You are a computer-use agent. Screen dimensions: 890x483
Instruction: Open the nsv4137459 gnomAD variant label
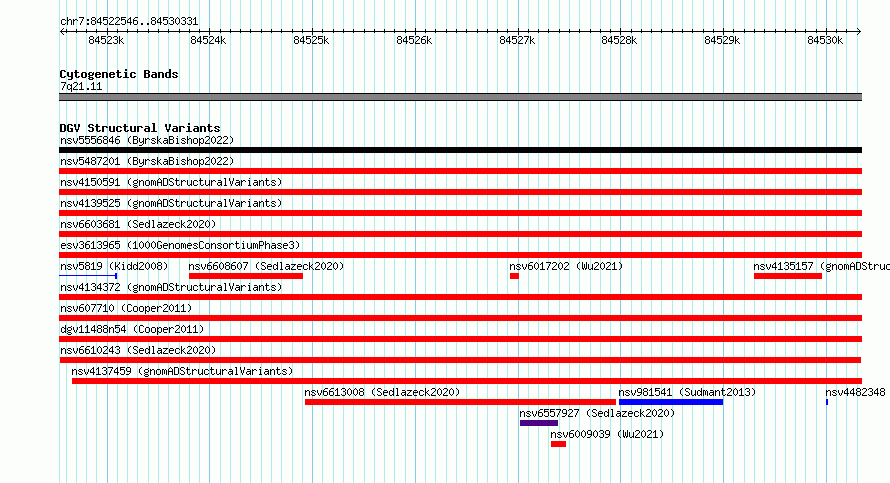pyautogui.click(x=182, y=371)
